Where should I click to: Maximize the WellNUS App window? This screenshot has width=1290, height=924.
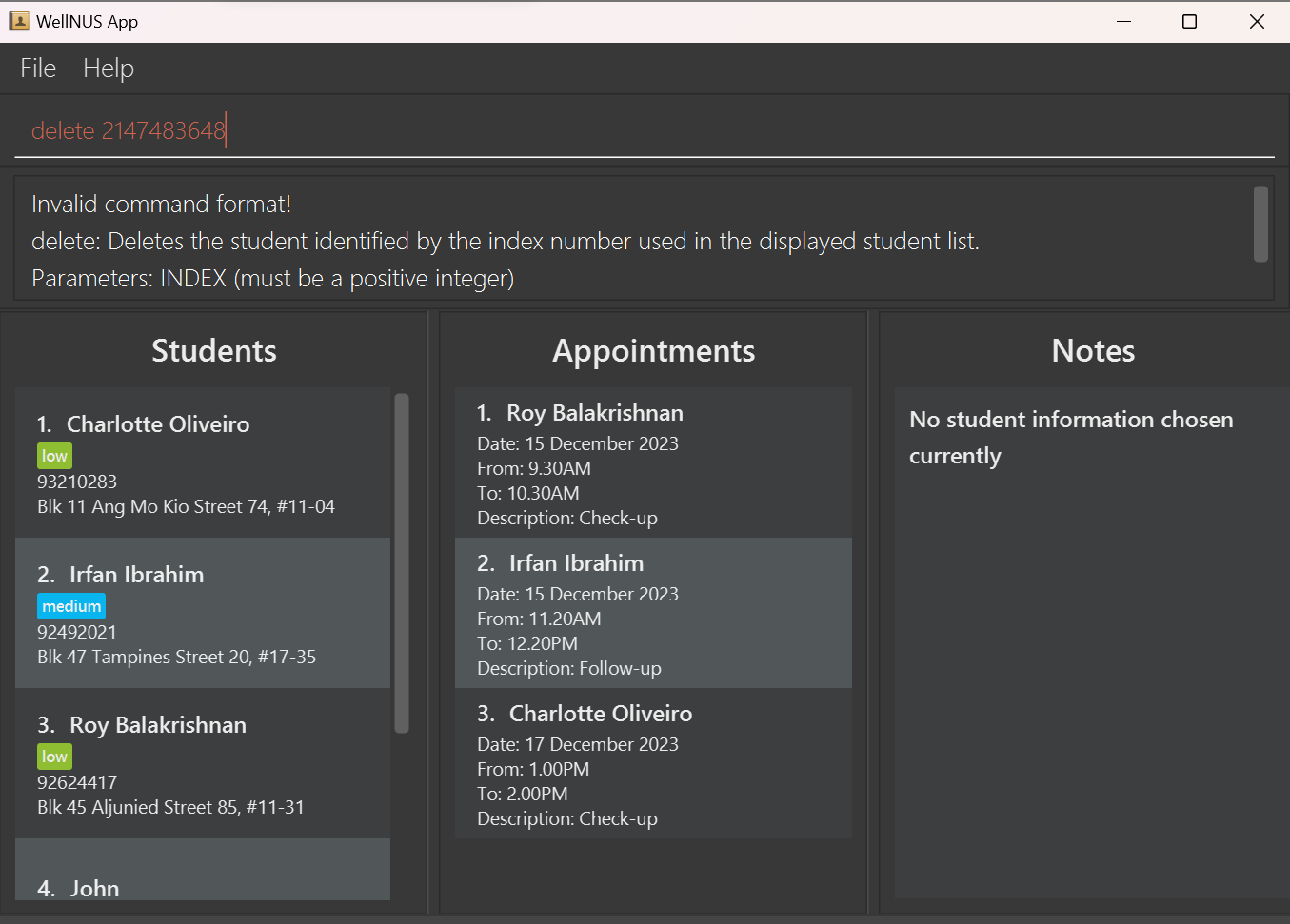pos(1189,21)
